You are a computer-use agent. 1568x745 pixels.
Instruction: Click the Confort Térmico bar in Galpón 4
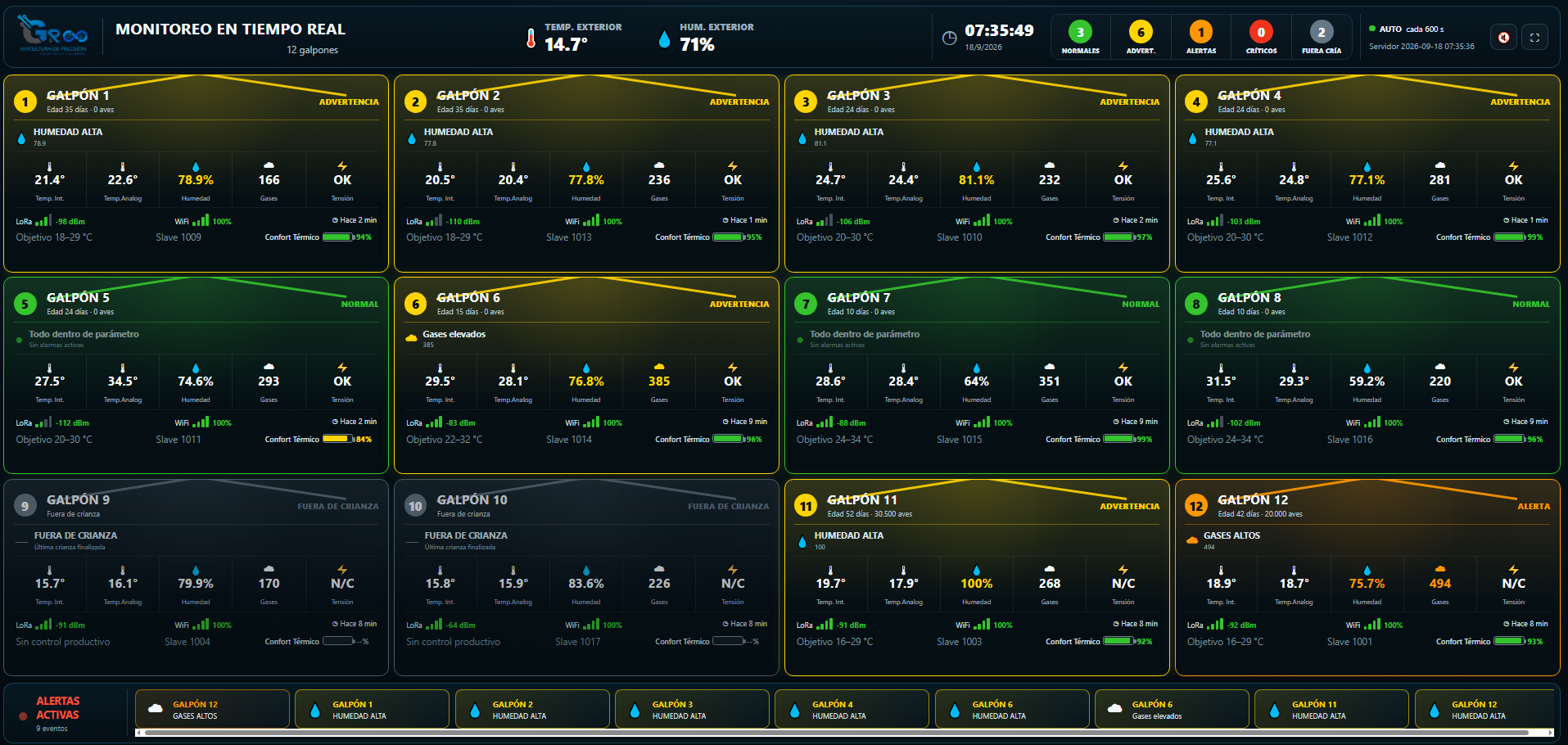coord(1509,237)
